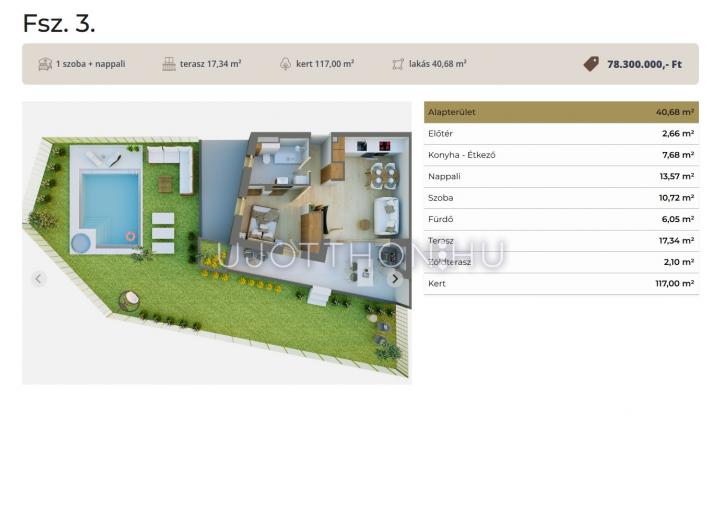Click the 'kert 117,00 m²' label in info bar

click(x=325, y=64)
